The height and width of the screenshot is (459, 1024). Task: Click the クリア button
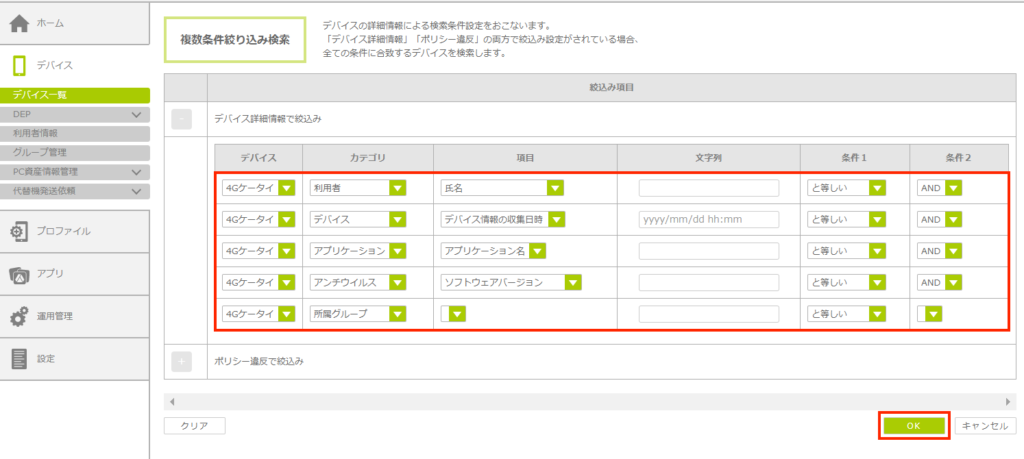pos(194,426)
